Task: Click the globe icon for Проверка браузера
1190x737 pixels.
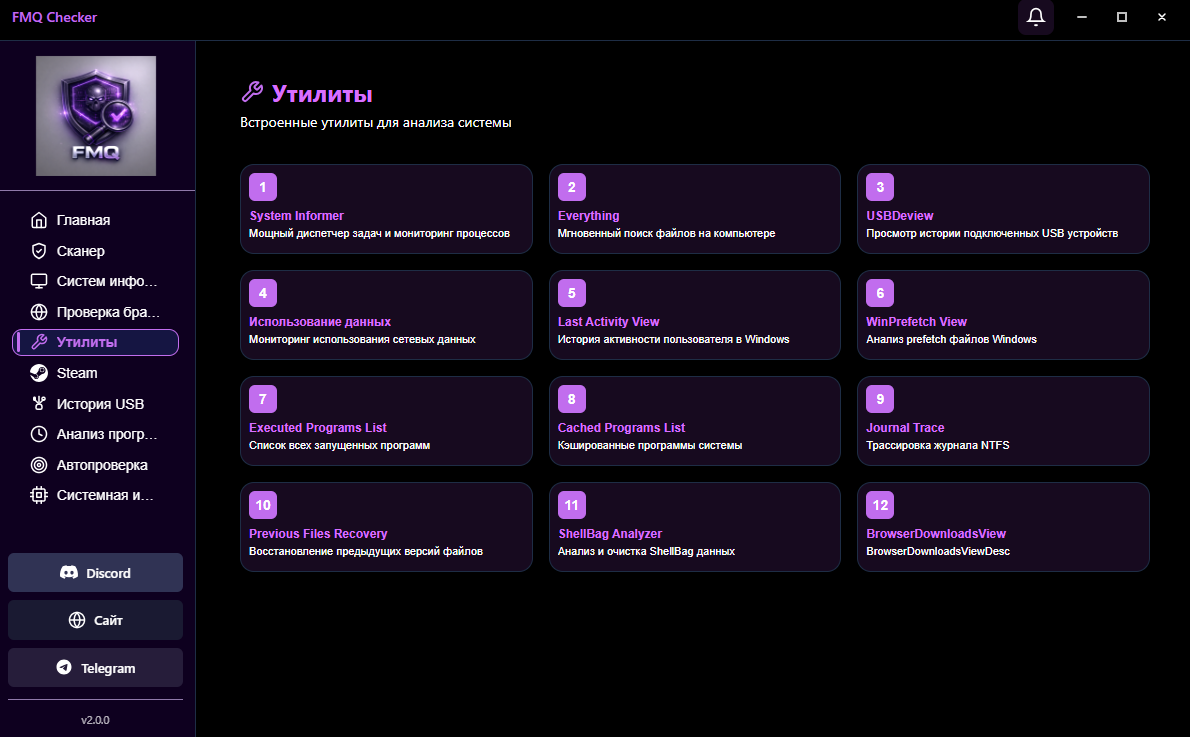Action: click(x=39, y=312)
